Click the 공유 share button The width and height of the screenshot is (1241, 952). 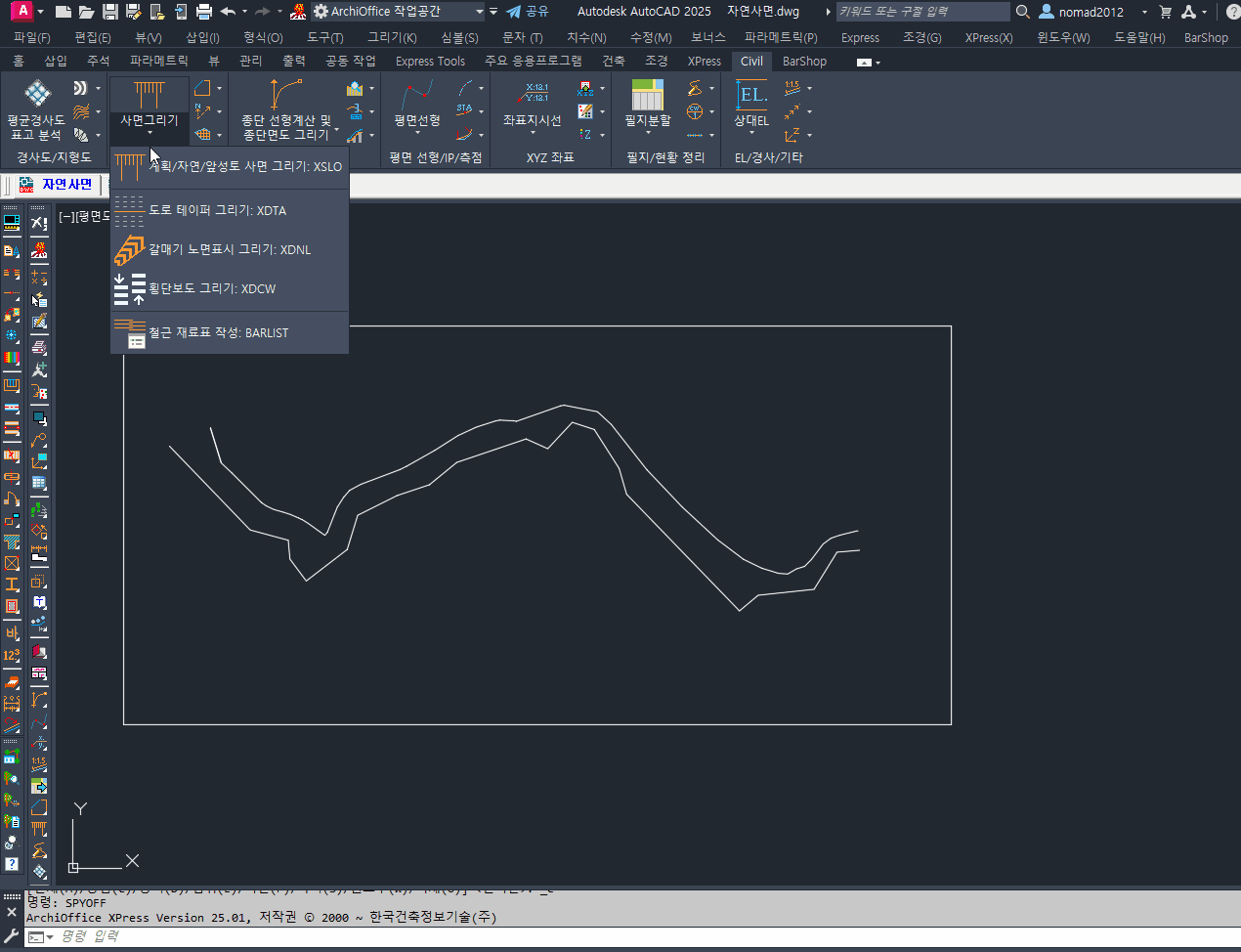(528, 12)
